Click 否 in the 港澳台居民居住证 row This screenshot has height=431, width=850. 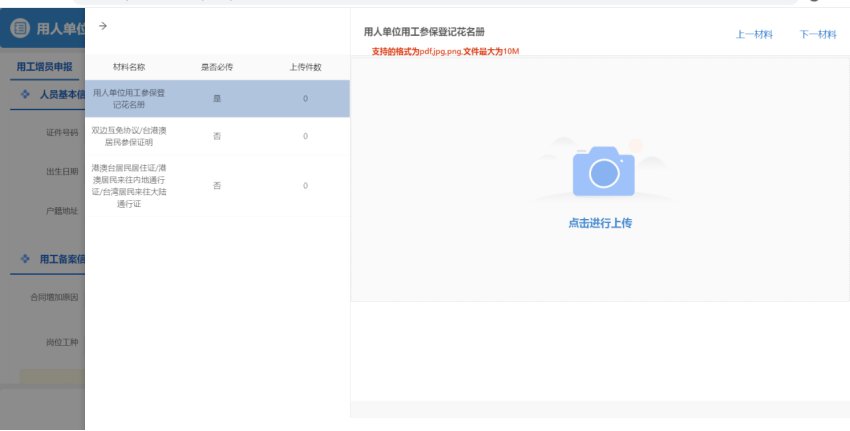(217, 185)
